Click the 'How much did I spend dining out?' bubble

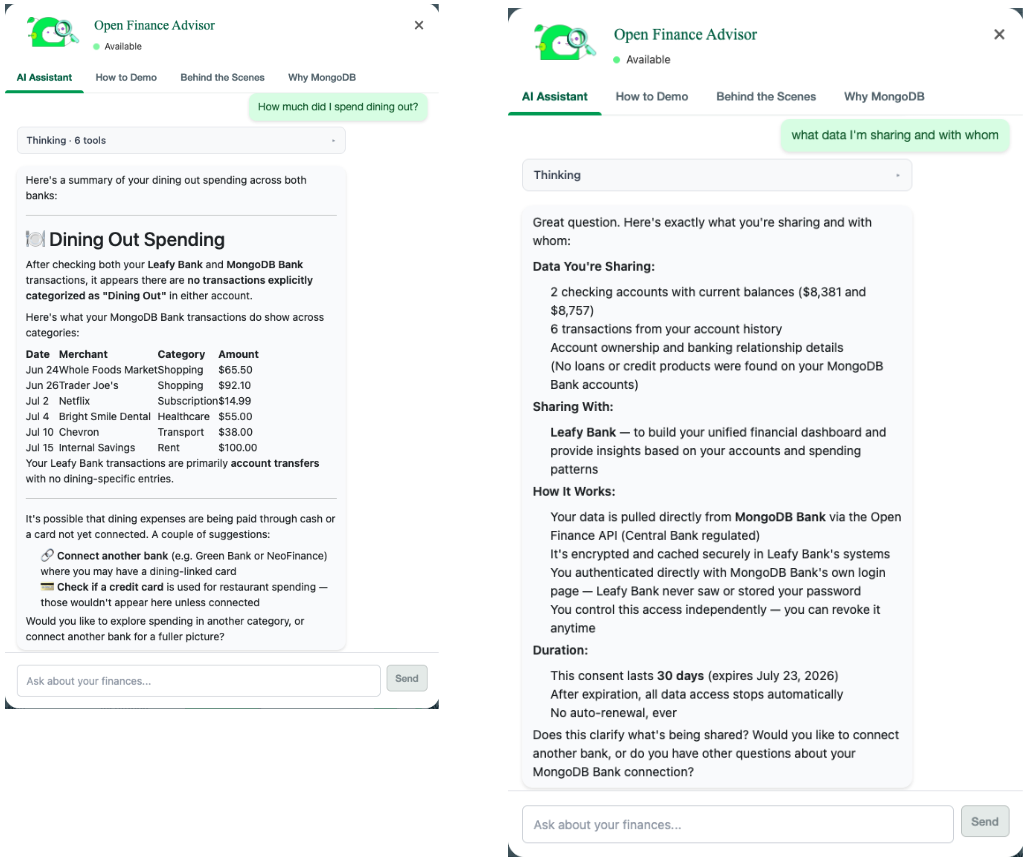(338, 107)
